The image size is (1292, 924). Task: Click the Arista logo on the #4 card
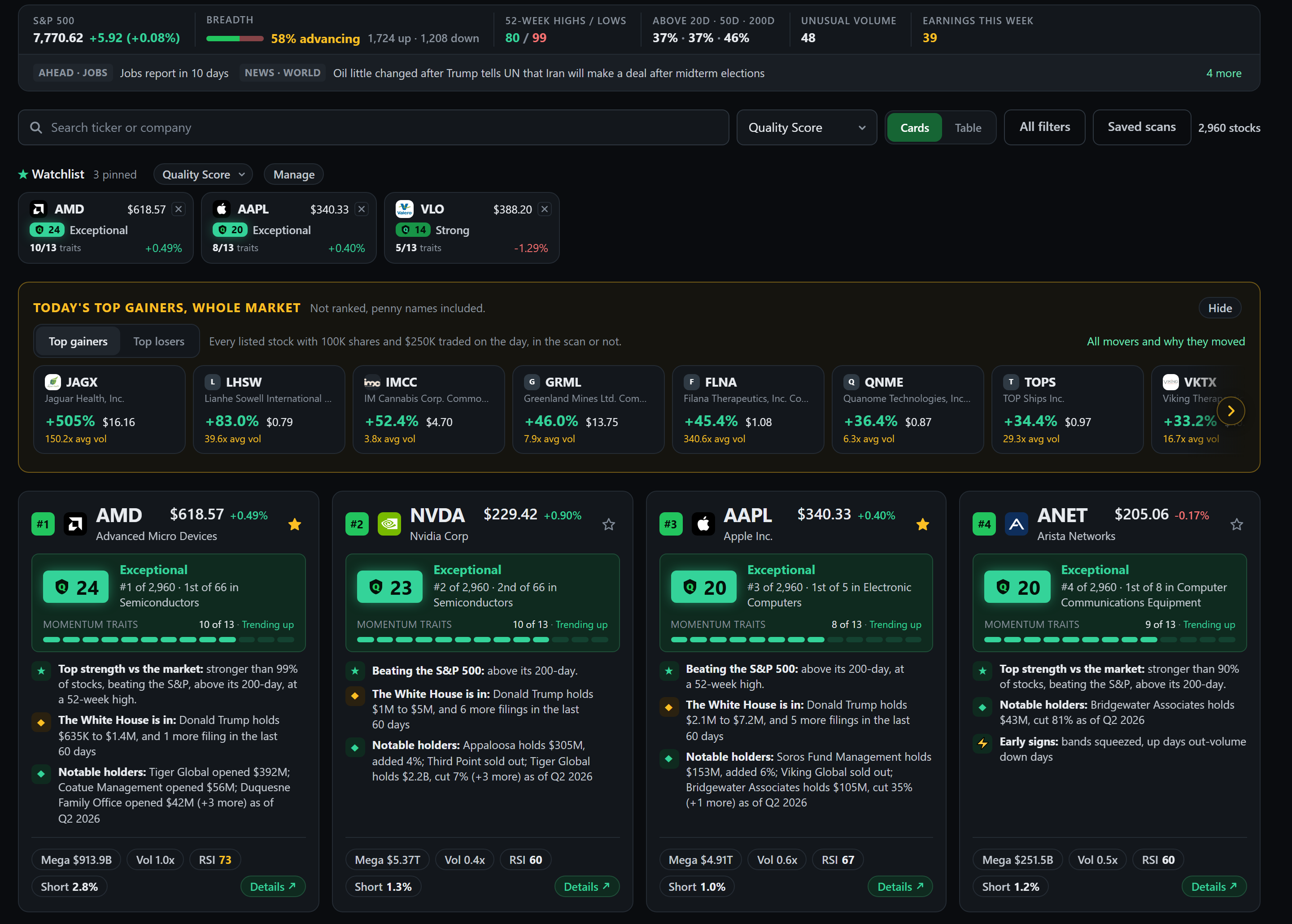pos(1017,524)
